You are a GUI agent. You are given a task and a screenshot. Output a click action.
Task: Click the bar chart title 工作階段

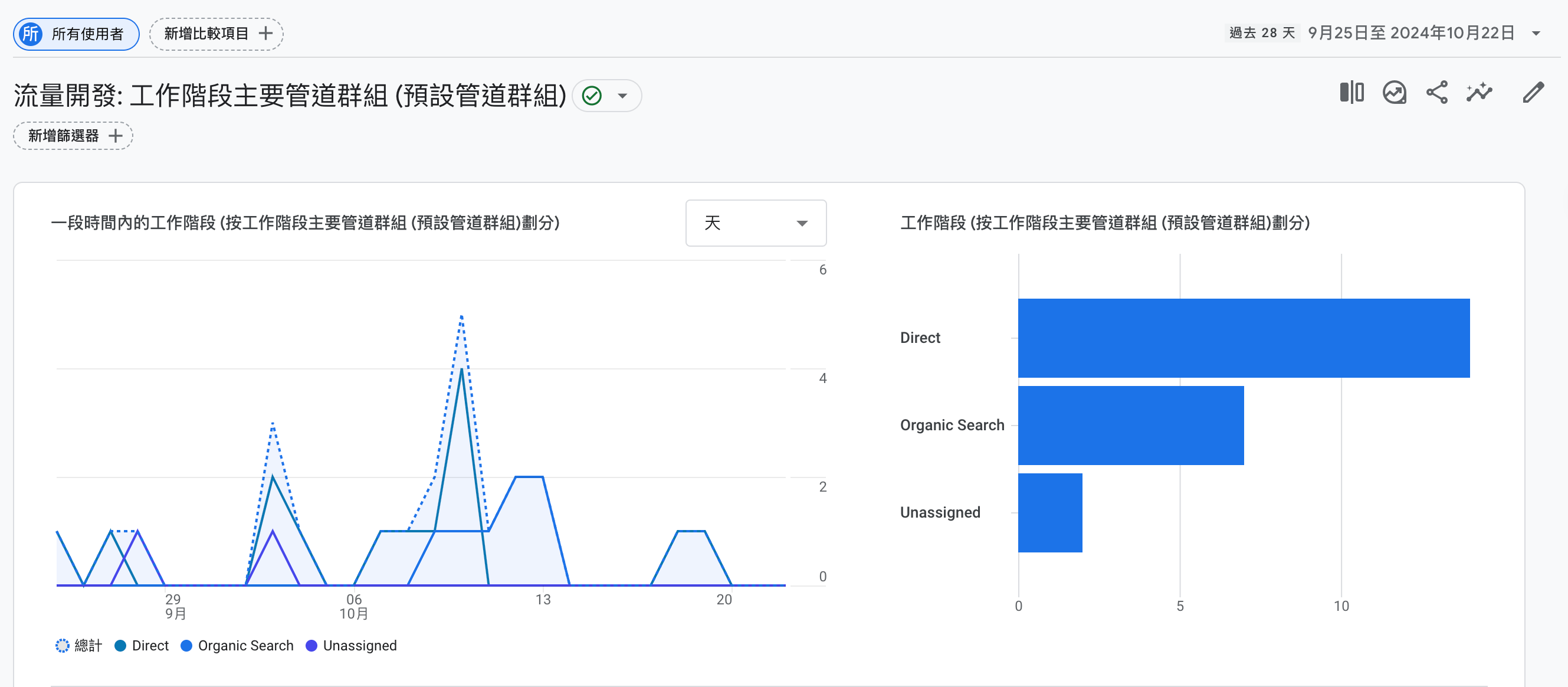[1105, 223]
